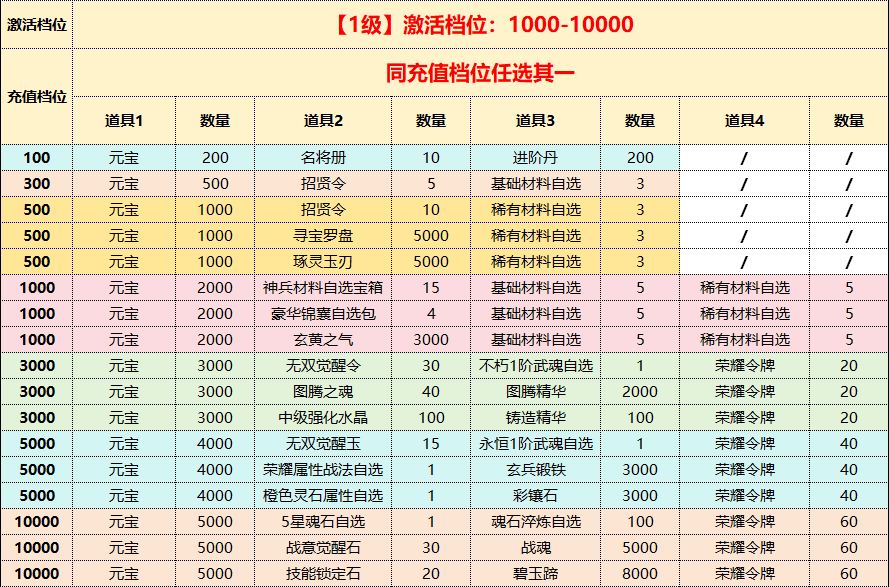Select the 不朽1阶武魂自选 cell

click(x=535, y=366)
